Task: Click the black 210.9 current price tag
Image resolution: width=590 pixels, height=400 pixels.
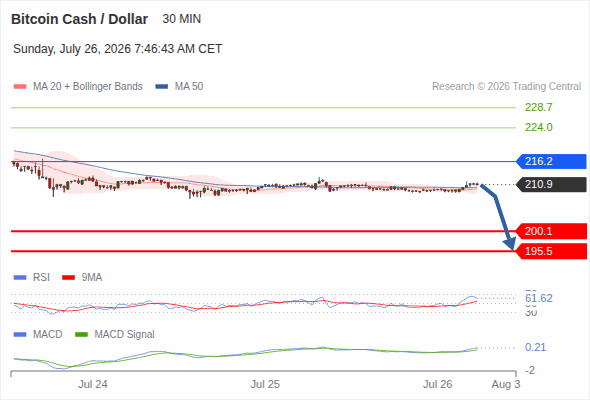Action: (x=551, y=184)
